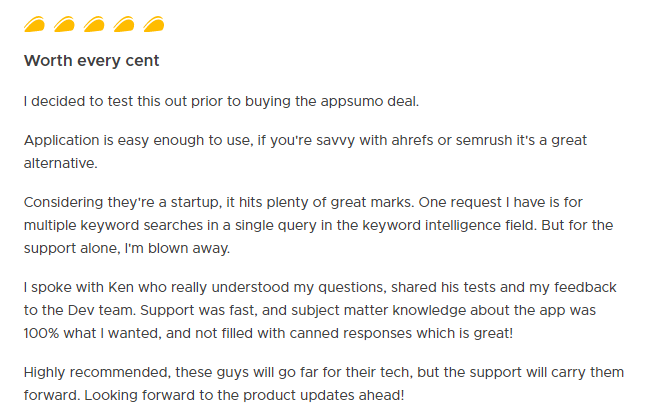The height and width of the screenshot is (417, 664).
Task: Click the '100% what I wanted' line
Action: click(x=268, y=333)
